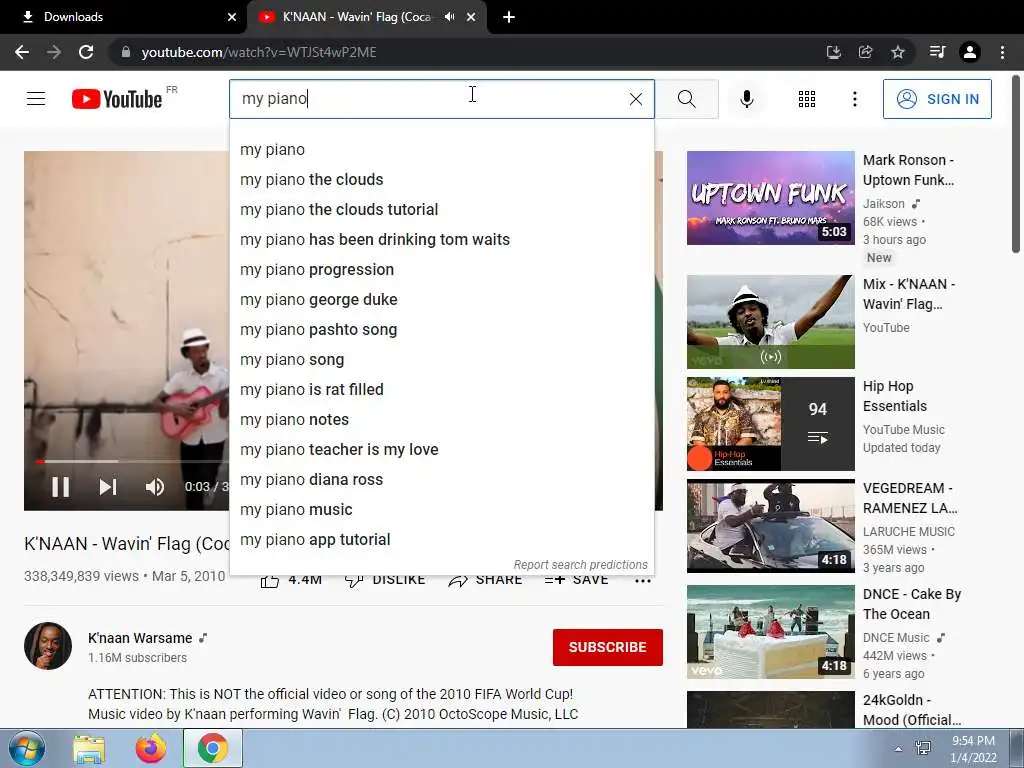Launch Windows Explorer from taskbar
This screenshot has height=768, width=1024.
pos(89,748)
